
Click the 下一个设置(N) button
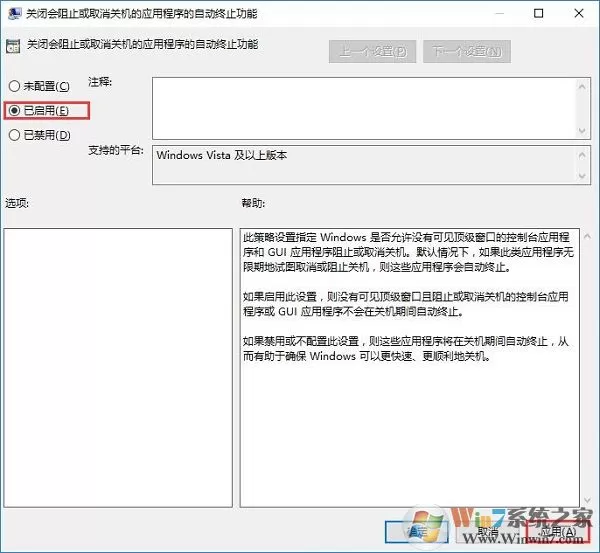pos(467,51)
